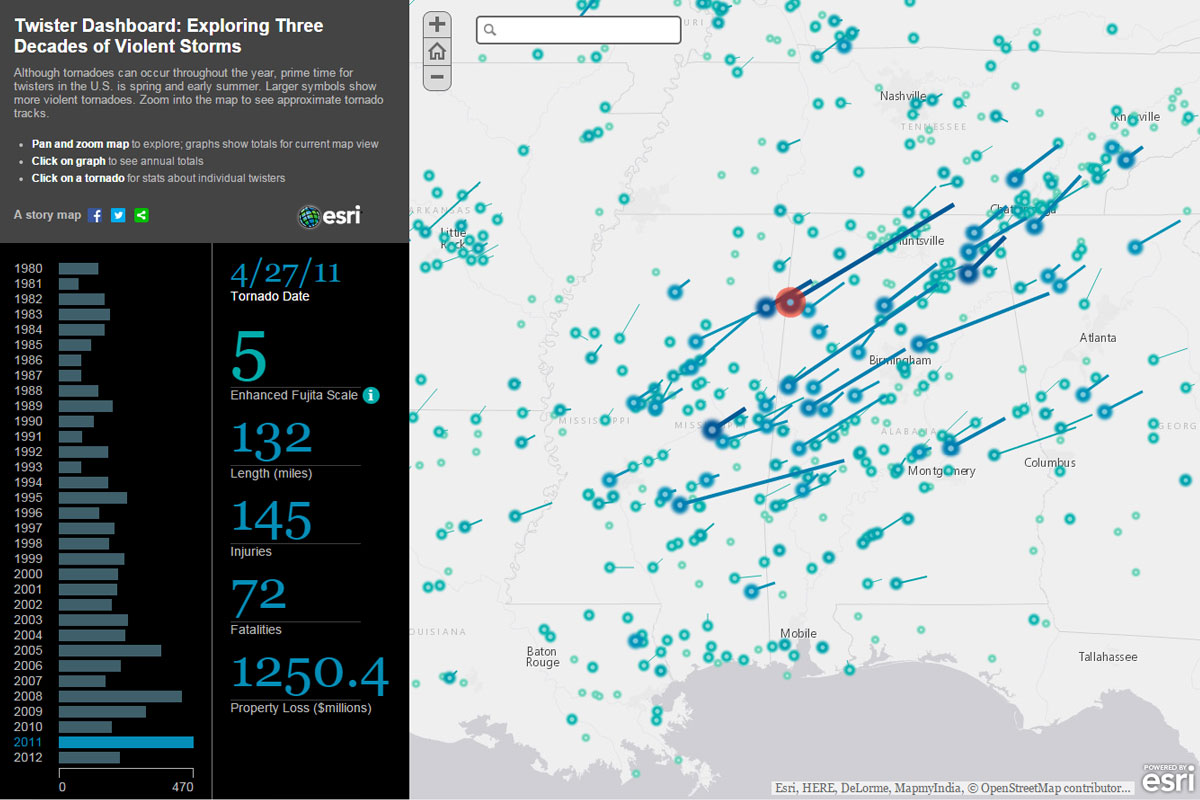
Task: Select the 1995 bar in graph
Action: pos(92,497)
